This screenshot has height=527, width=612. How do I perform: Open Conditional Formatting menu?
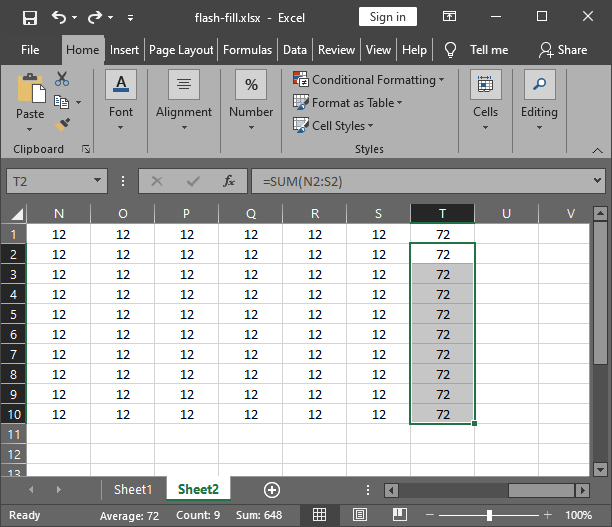[x=369, y=80]
